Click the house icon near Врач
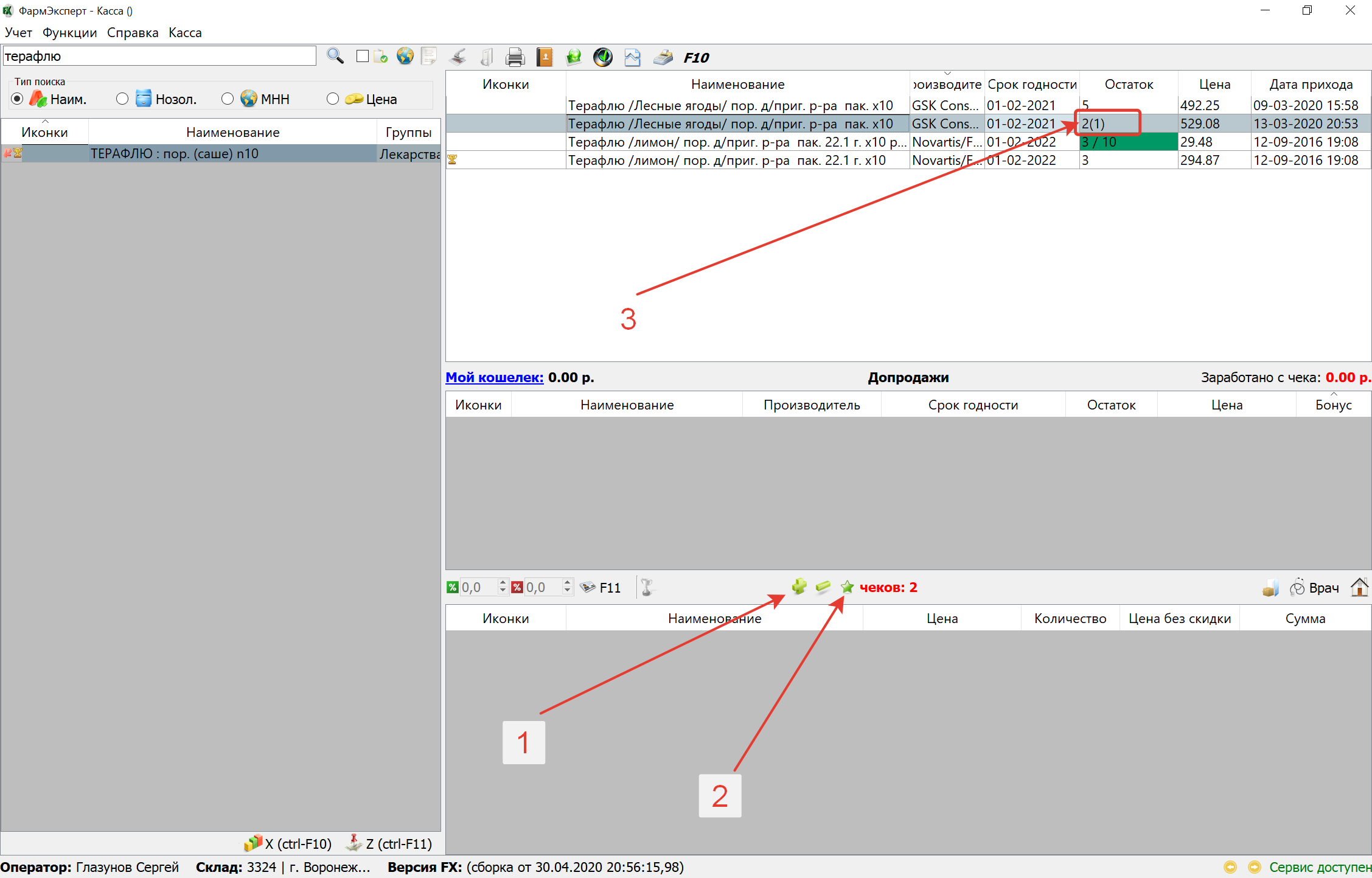1372x878 pixels. 1359,587
